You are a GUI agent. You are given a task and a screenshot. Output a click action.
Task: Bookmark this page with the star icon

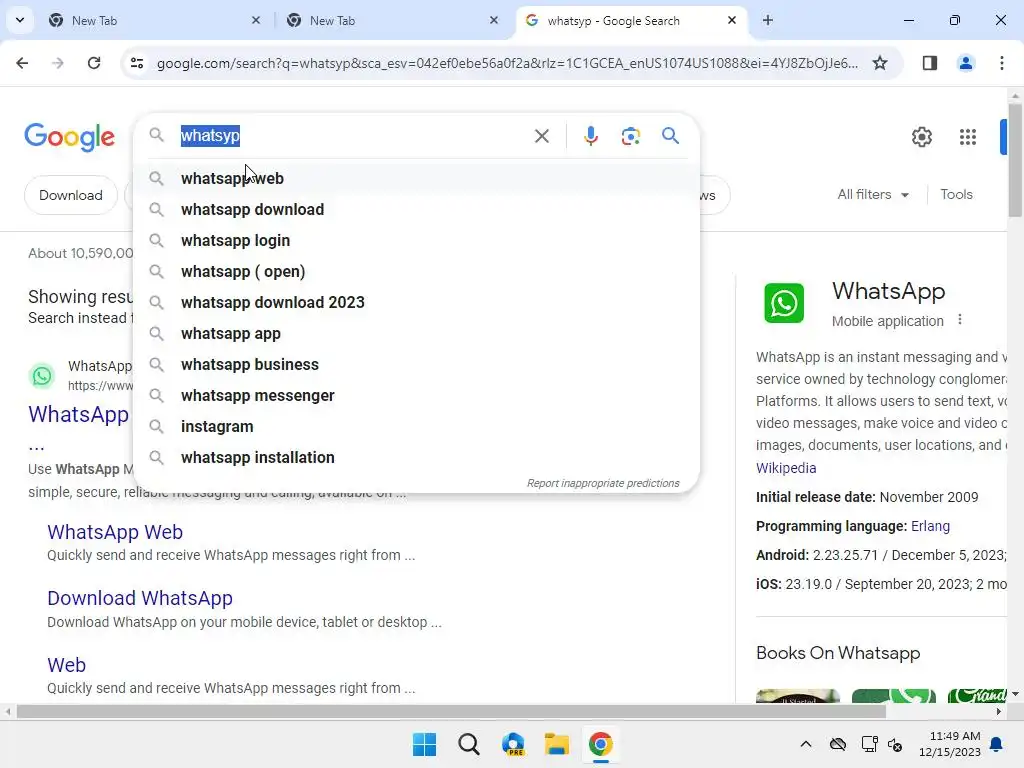tap(880, 63)
